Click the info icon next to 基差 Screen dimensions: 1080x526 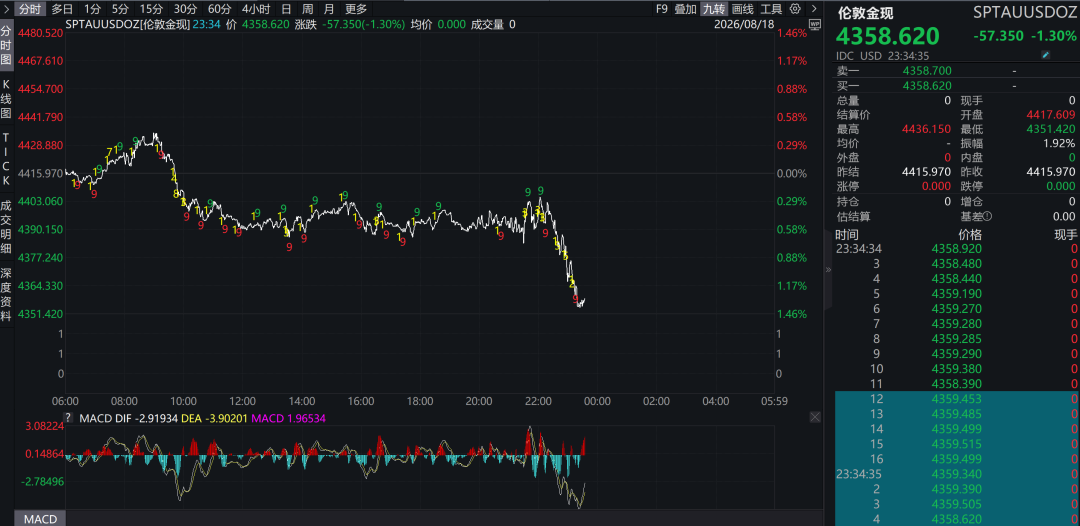(988, 216)
